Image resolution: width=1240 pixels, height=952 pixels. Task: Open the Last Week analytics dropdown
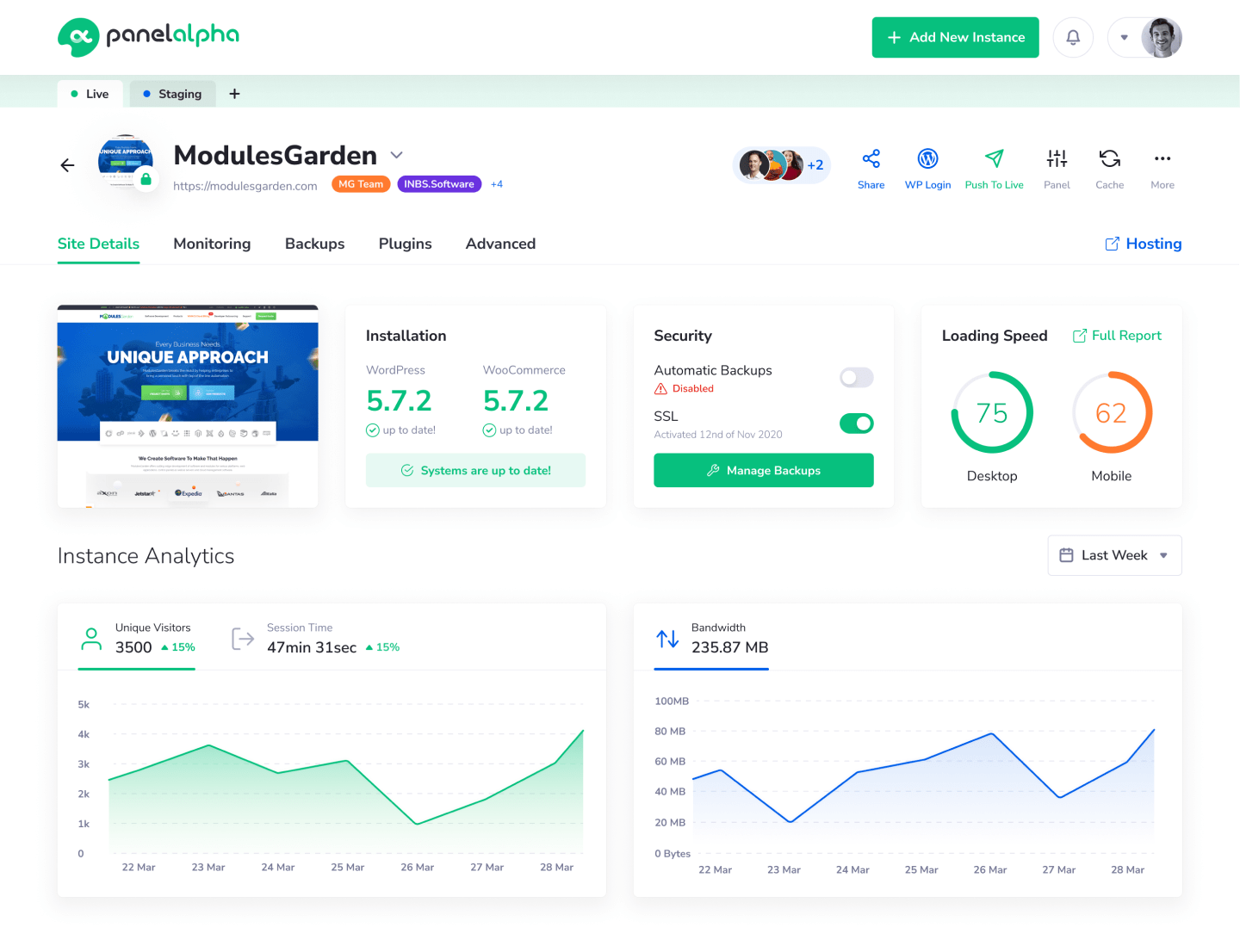[1113, 555]
